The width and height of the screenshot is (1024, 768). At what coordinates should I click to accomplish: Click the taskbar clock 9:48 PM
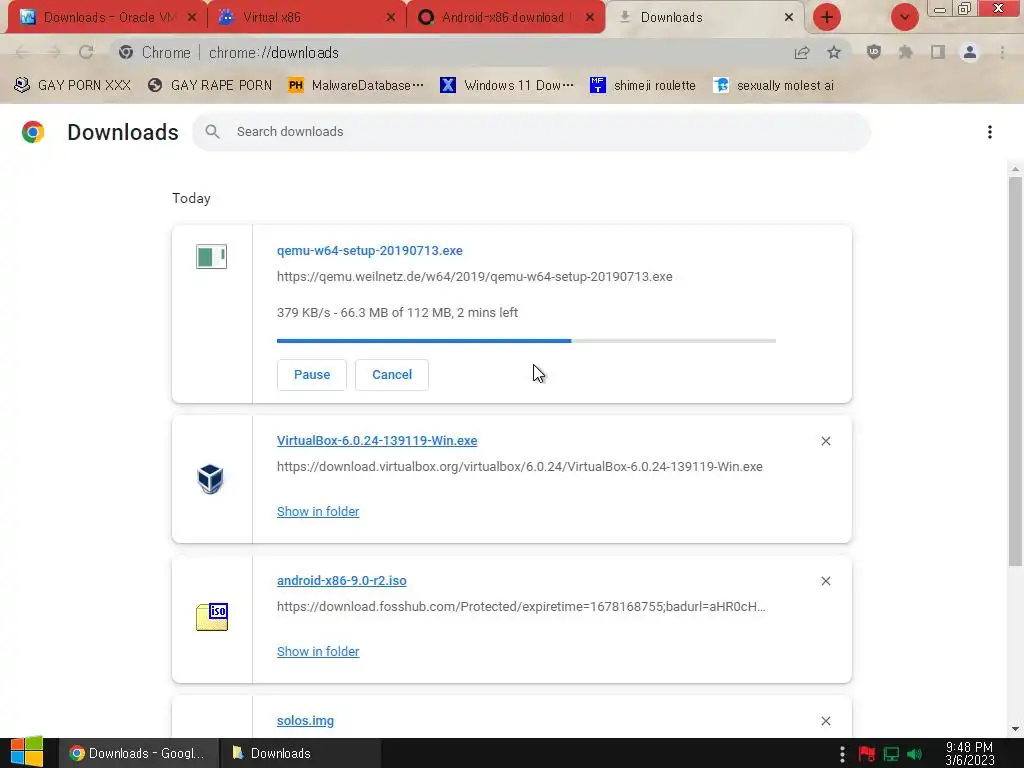[x=970, y=754]
